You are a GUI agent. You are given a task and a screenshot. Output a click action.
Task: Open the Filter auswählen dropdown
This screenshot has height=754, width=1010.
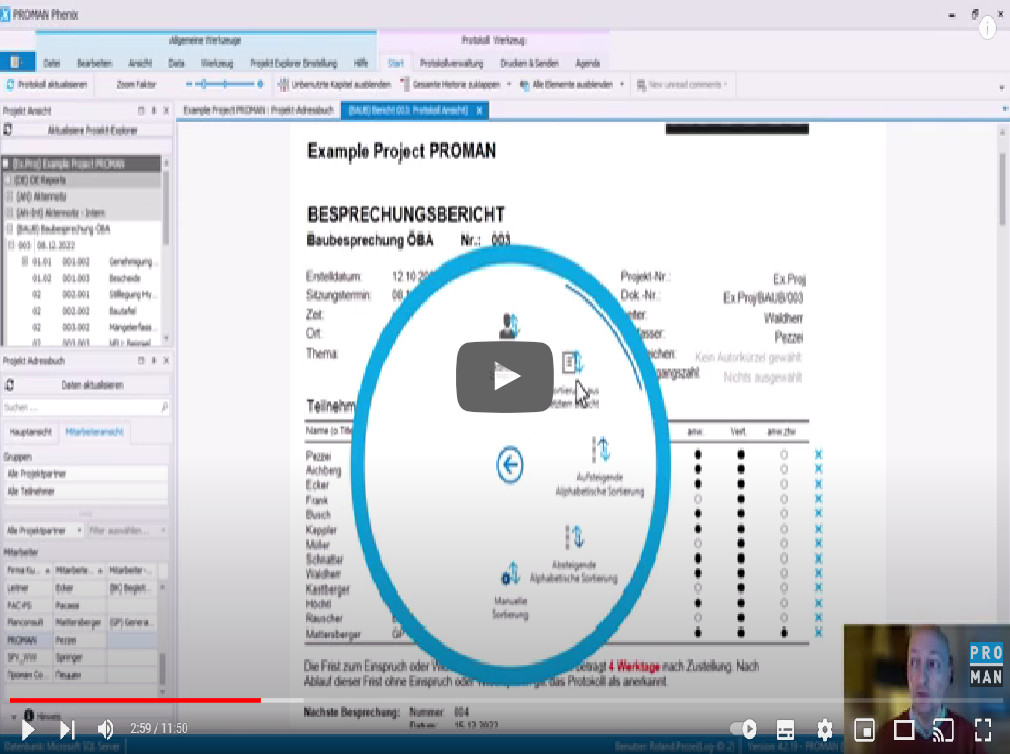pos(127,531)
